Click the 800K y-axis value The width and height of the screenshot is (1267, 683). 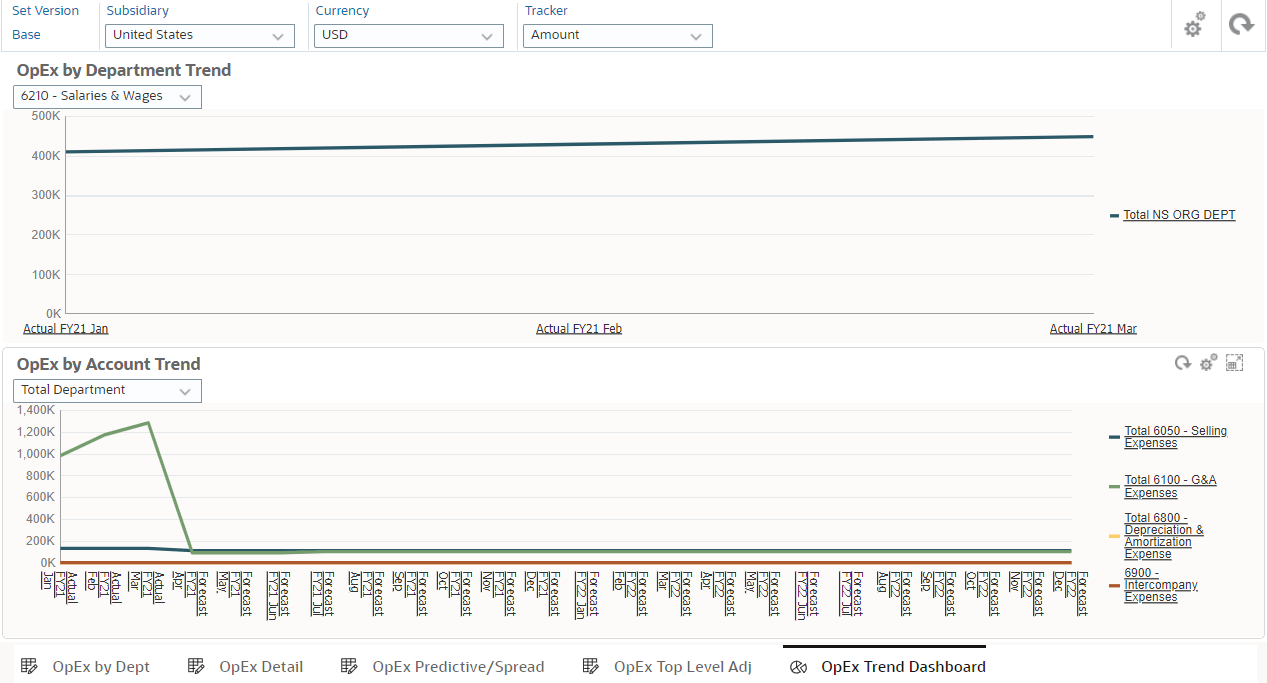(x=41, y=476)
